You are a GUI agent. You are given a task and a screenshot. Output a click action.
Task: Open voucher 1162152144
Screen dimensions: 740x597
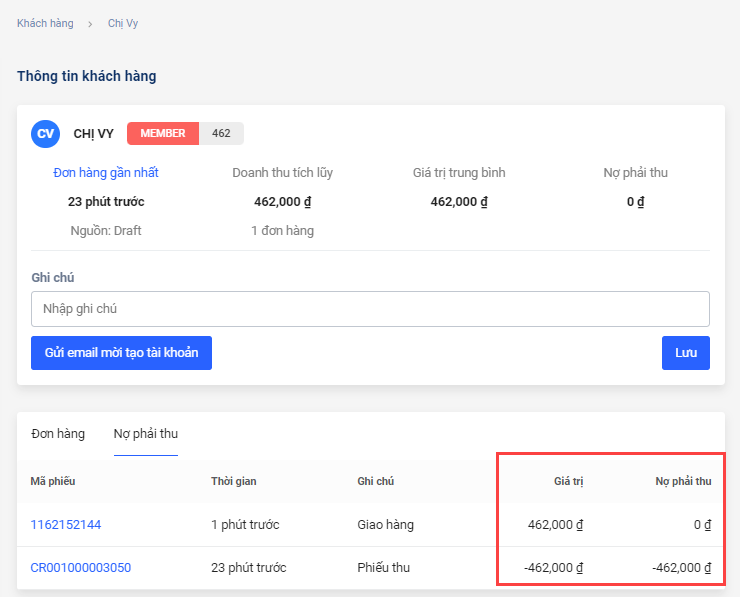tap(66, 524)
